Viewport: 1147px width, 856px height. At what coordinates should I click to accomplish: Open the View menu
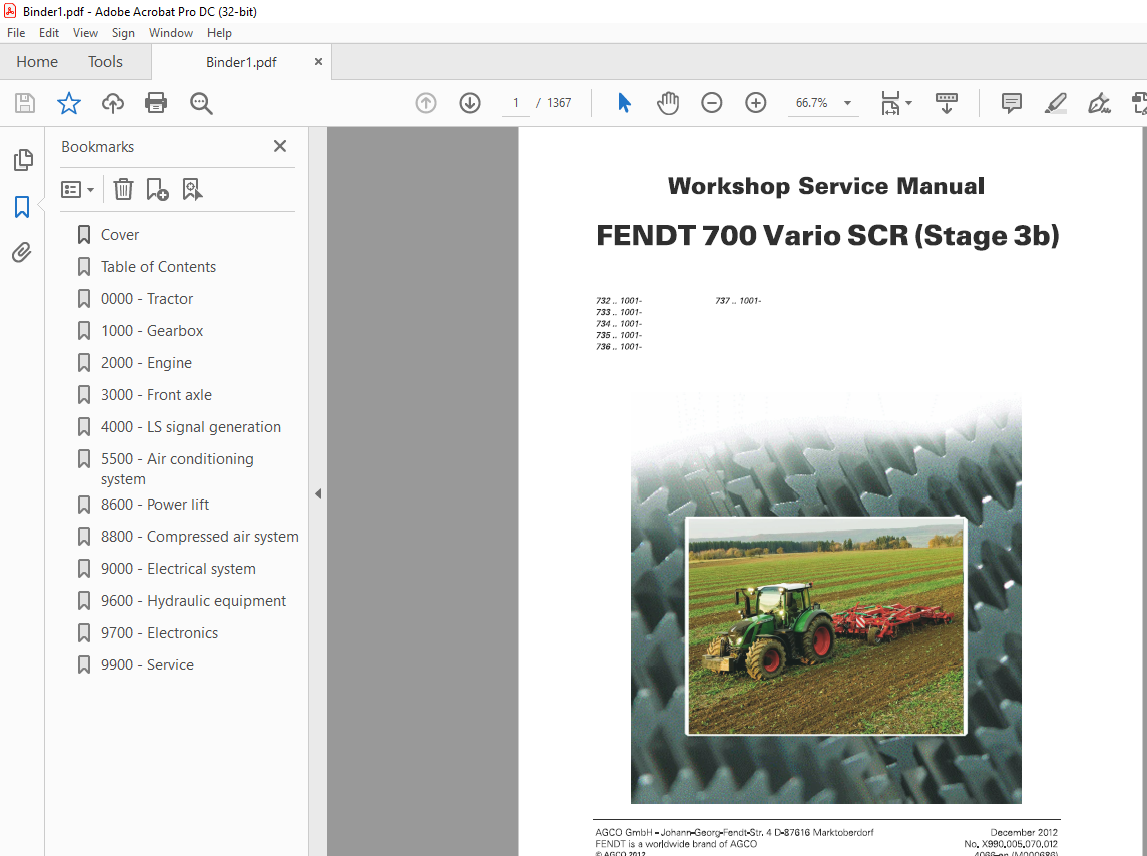tap(86, 33)
